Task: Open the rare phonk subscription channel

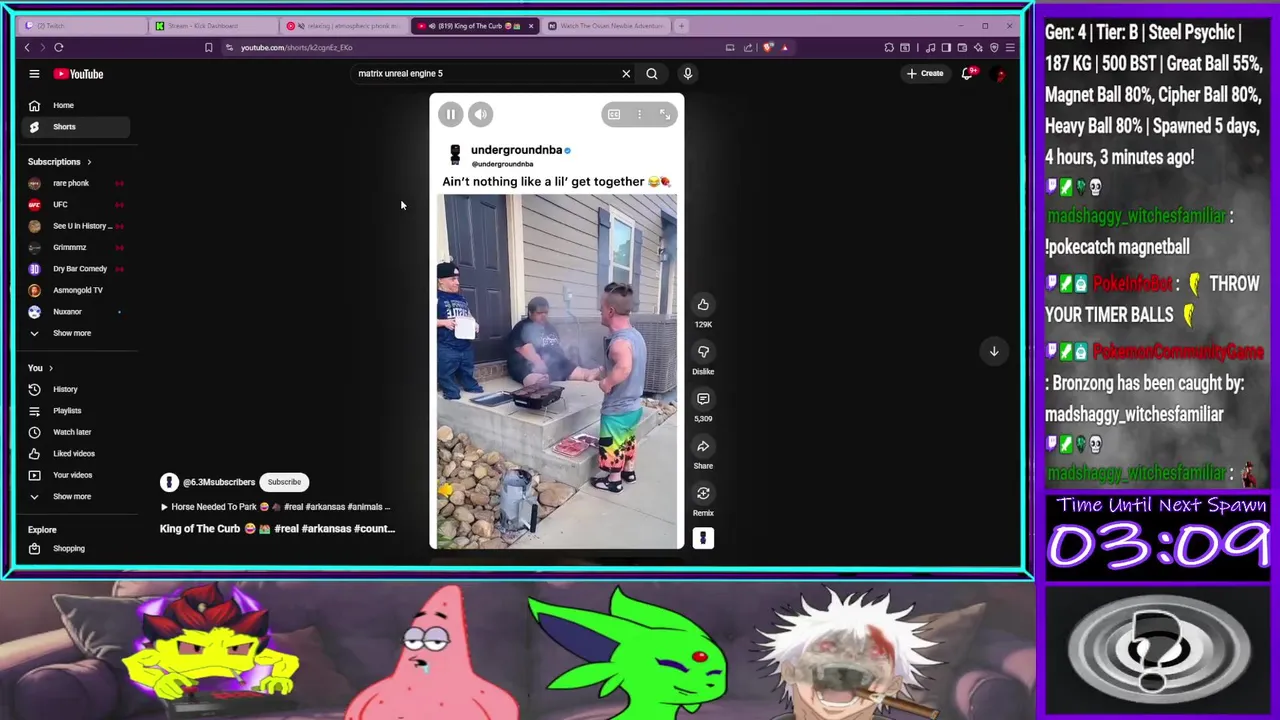Action: click(x=76, y=183)
